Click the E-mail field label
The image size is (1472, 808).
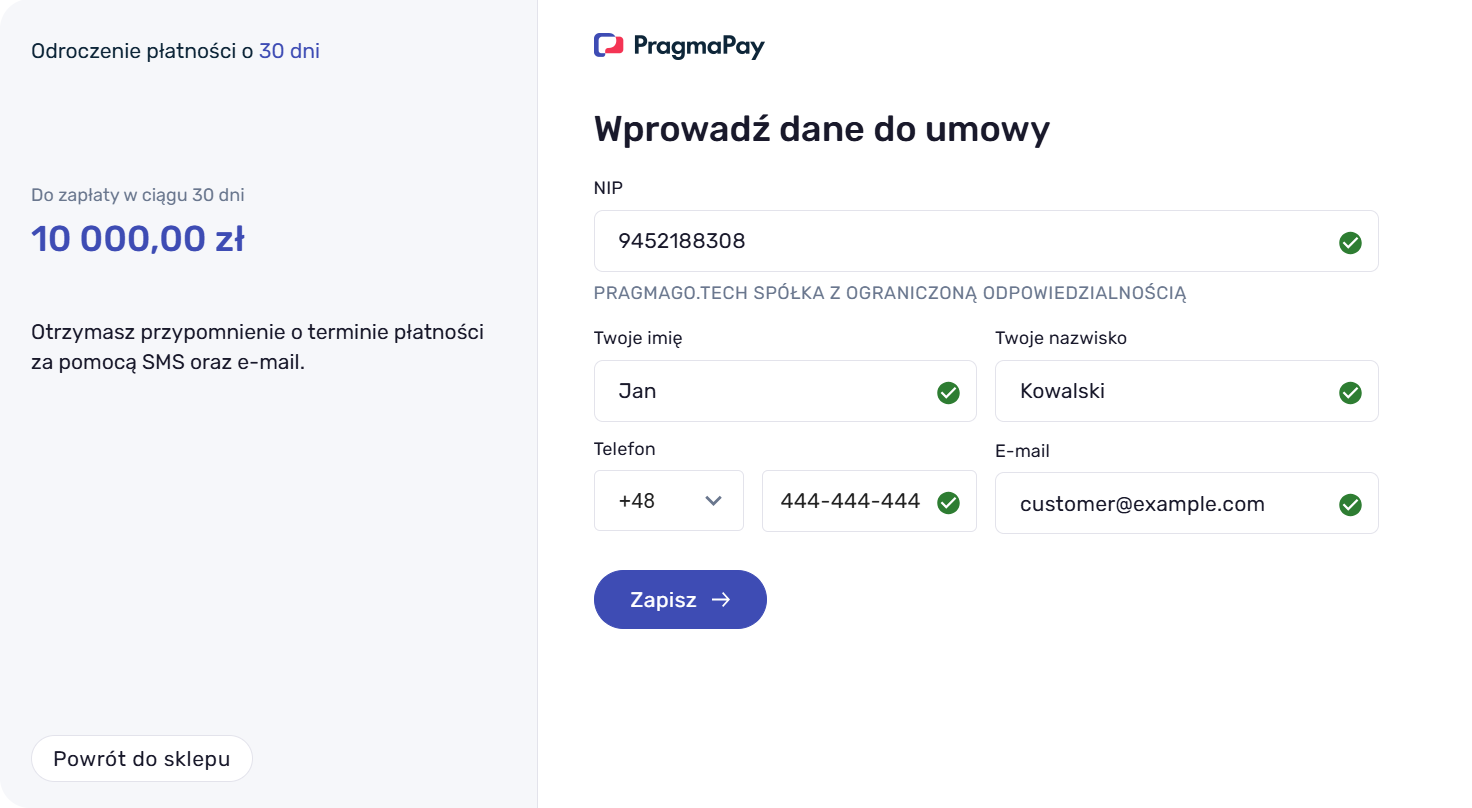point(1022,451)
